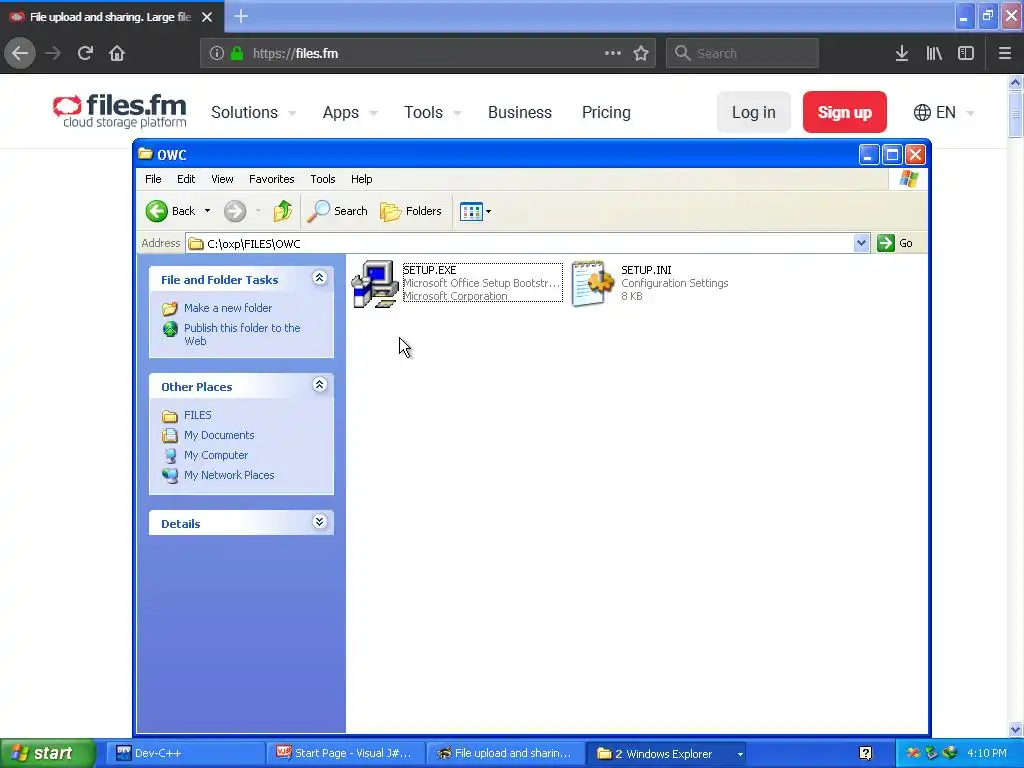Open the Back button history dropdown
Screen dimensions: 1024x768
pyautogui.click(x=207, y=211)
